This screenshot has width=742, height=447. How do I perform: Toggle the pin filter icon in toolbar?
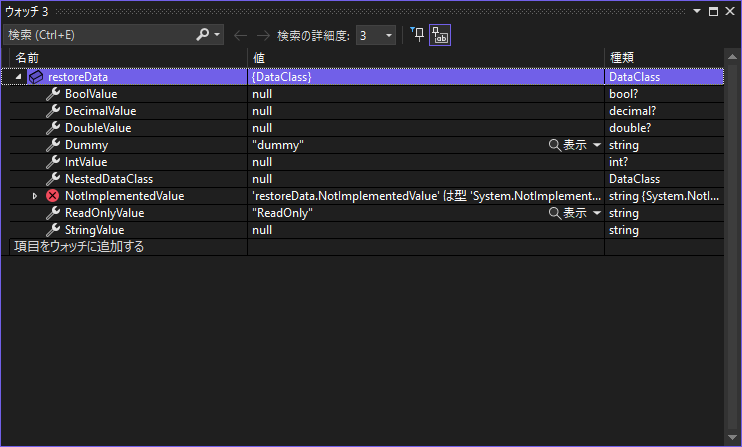[x=417, y=35]
